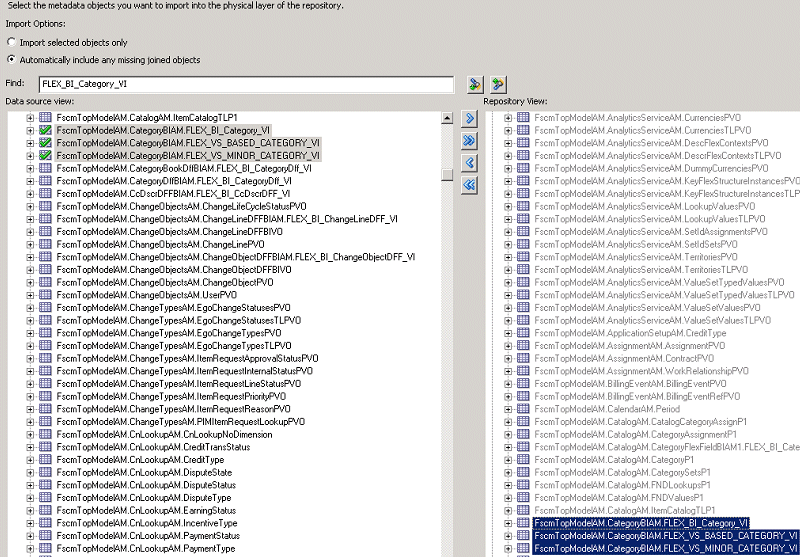800x557 pixels.
Task: Click the Find Down icon button
Action: coord(476,85)
